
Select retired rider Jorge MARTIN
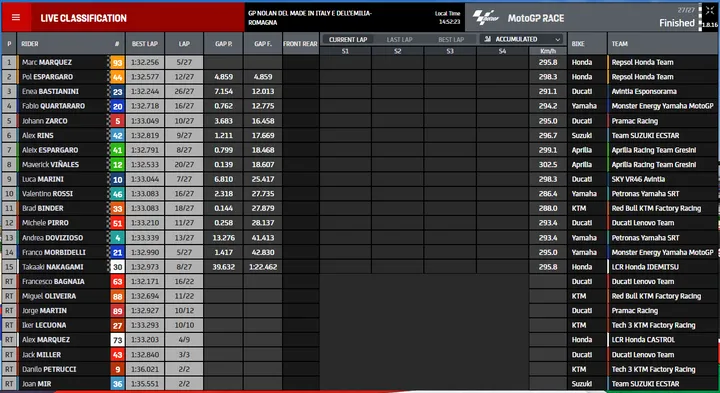[44, 311]
